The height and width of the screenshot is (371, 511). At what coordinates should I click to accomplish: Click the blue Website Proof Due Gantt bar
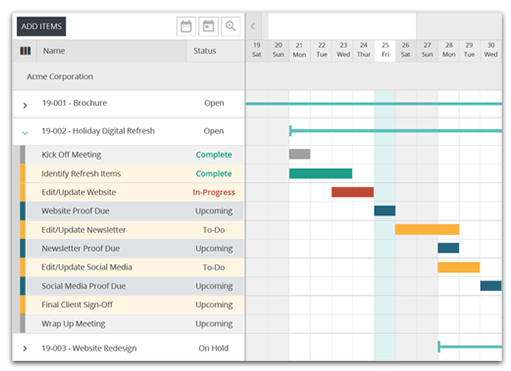coord(385,211)
